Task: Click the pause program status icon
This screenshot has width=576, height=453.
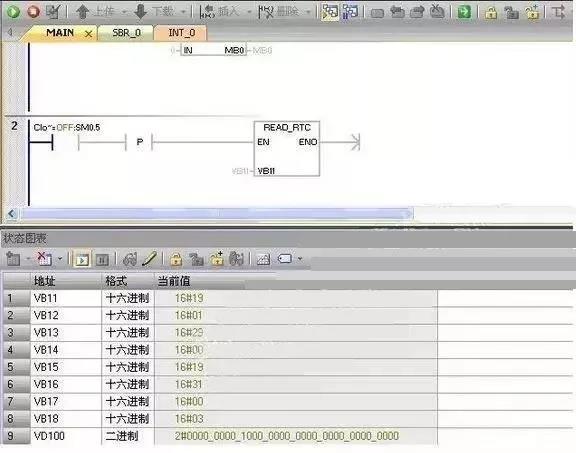Action: pos(350,12)
